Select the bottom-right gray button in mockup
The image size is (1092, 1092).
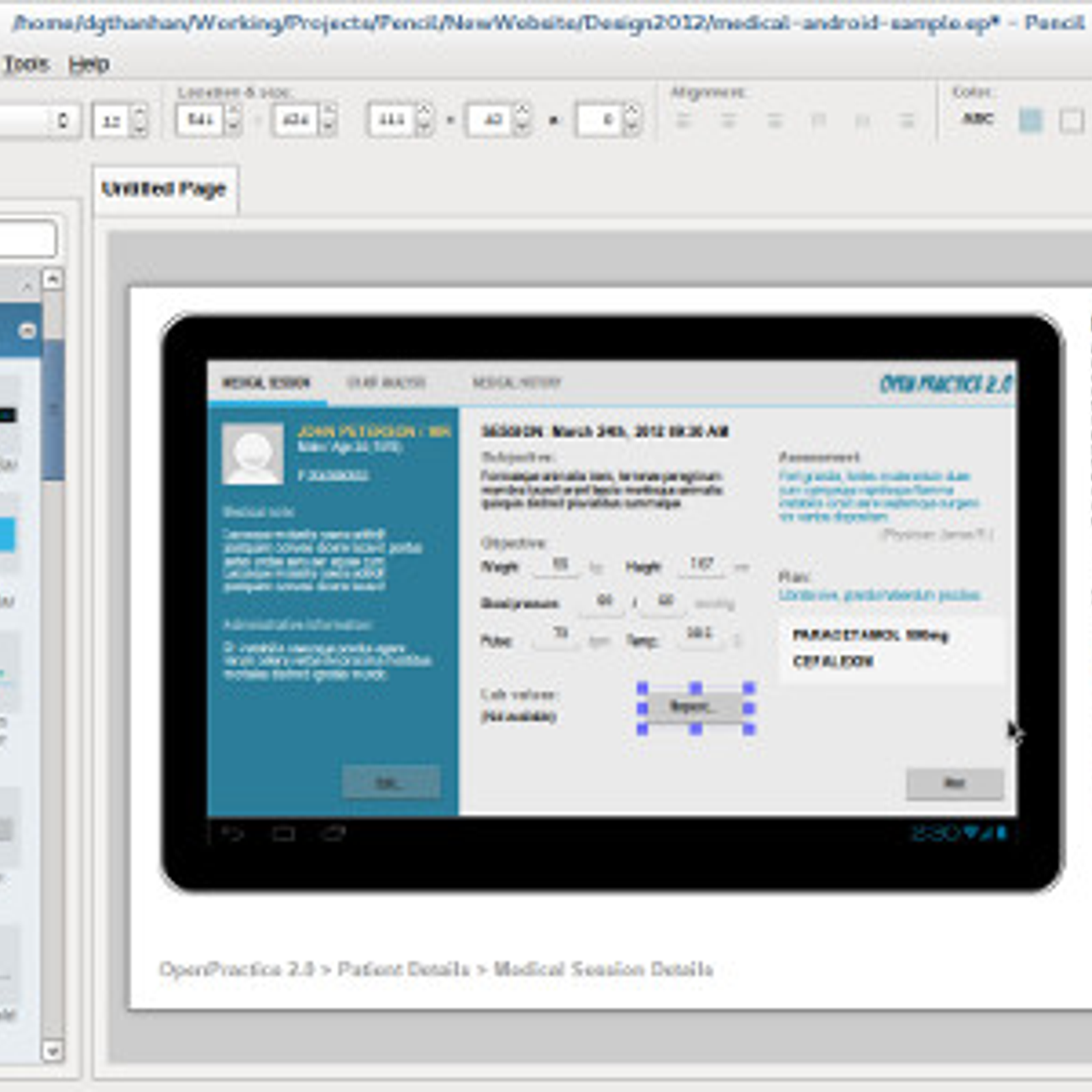[955, 784]
